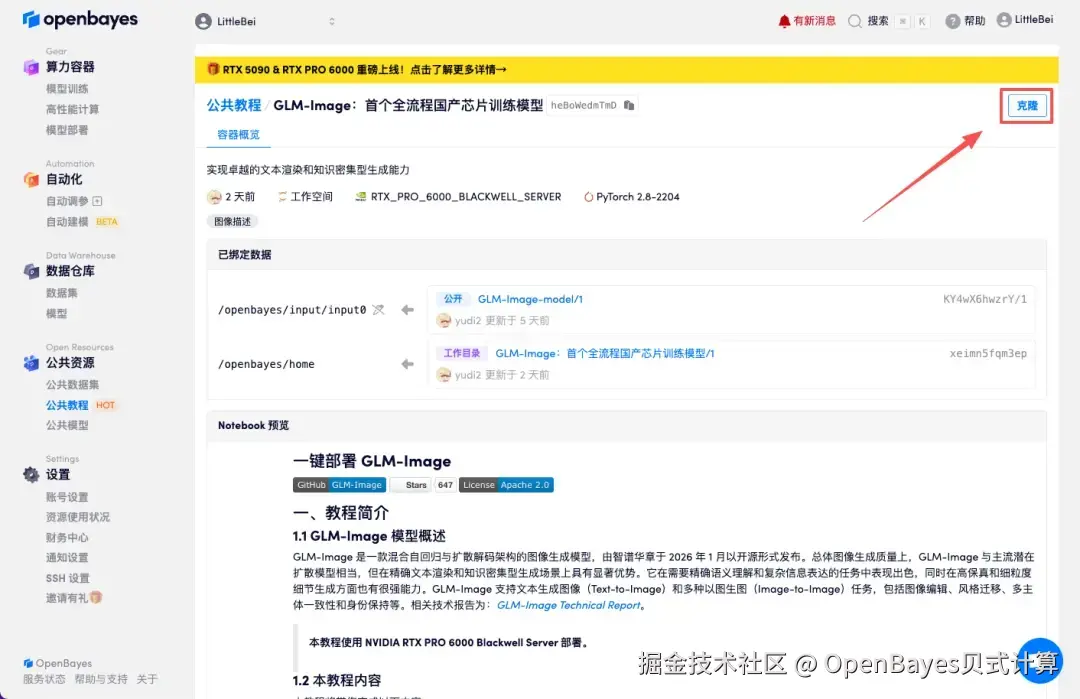Open 模型训练 in the sidebar
The image size is (1080, 699).
tap(67, 89)
